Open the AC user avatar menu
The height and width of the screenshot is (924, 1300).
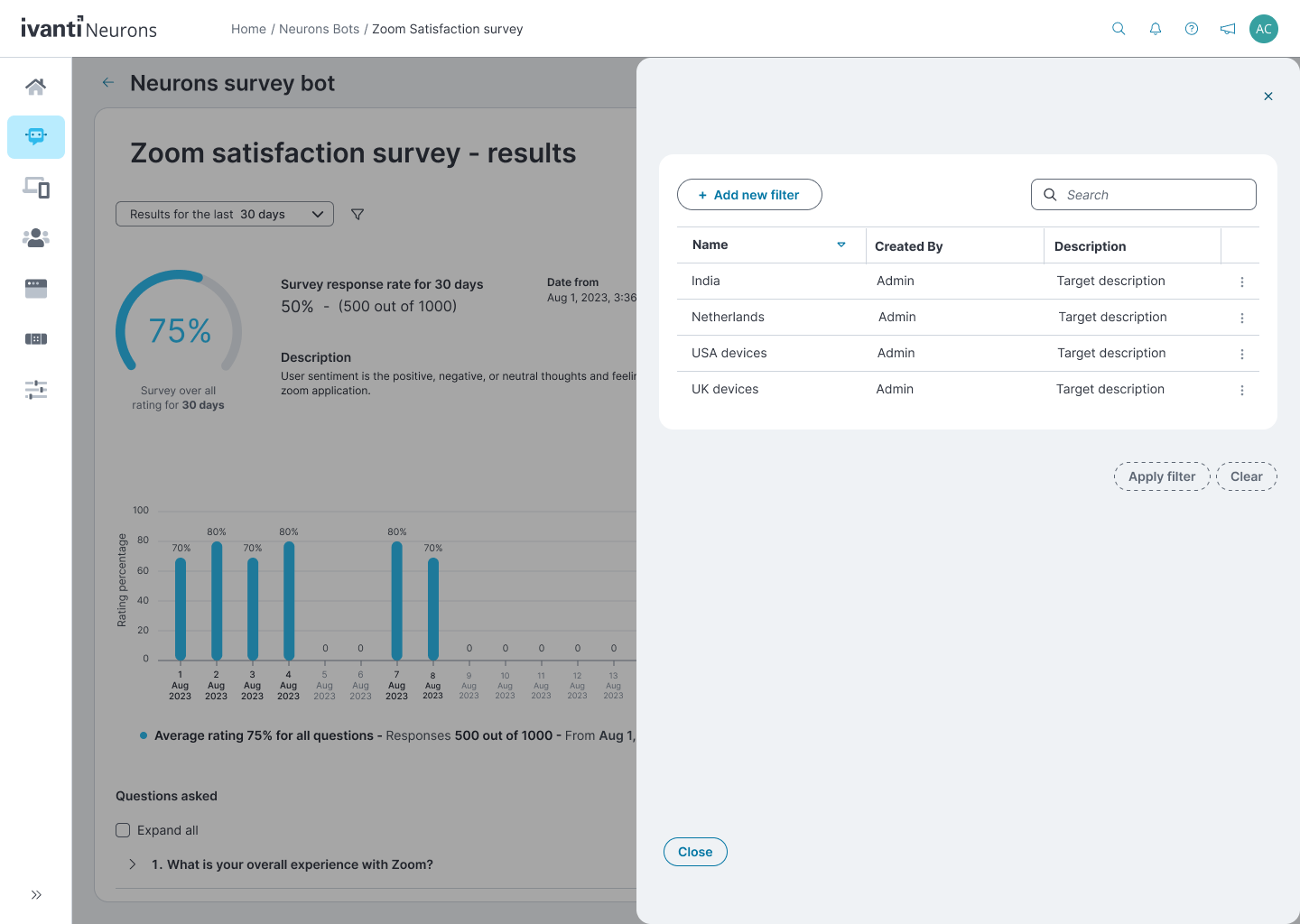1264,29
